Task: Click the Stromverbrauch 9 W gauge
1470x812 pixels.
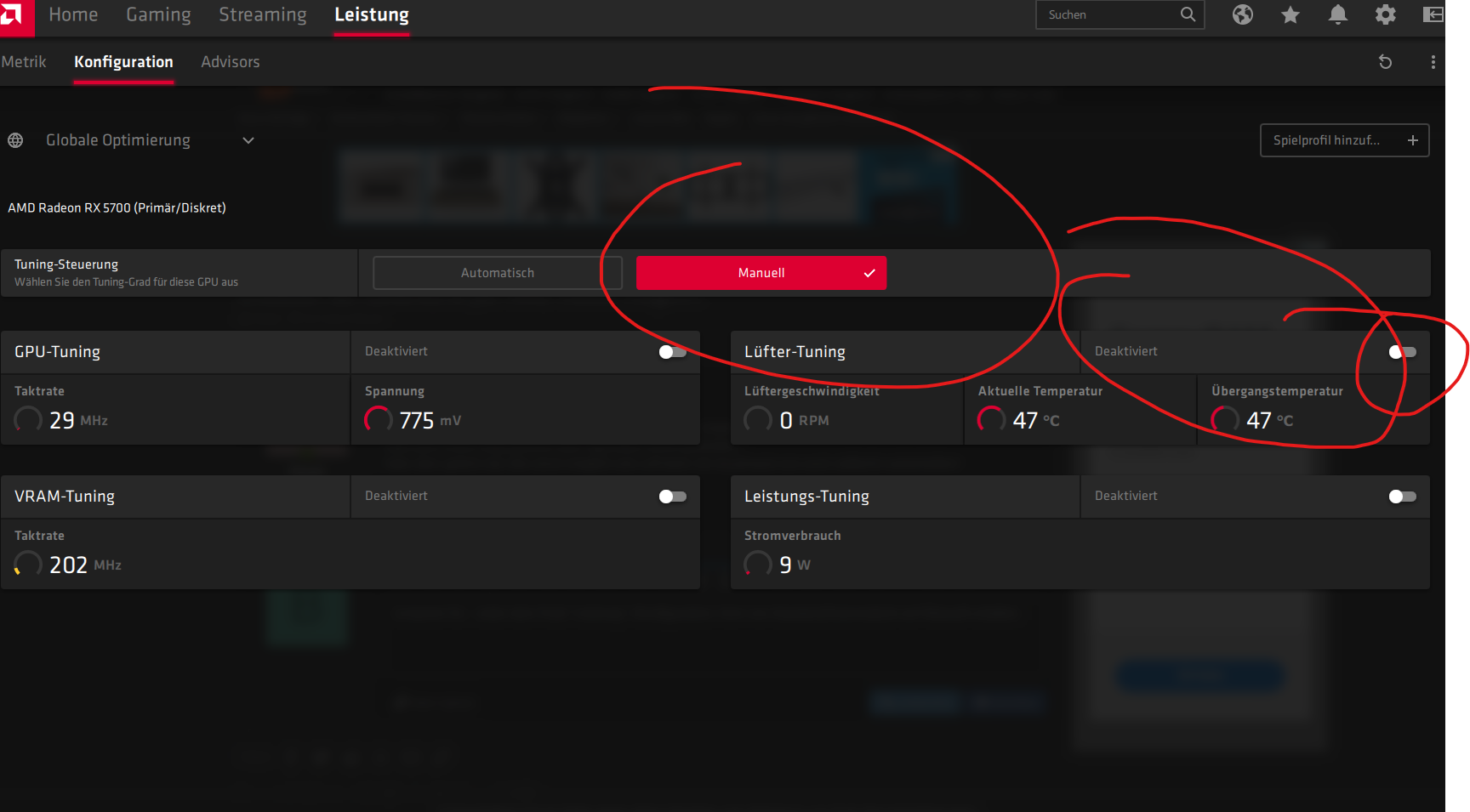Action: coord(758,564)
